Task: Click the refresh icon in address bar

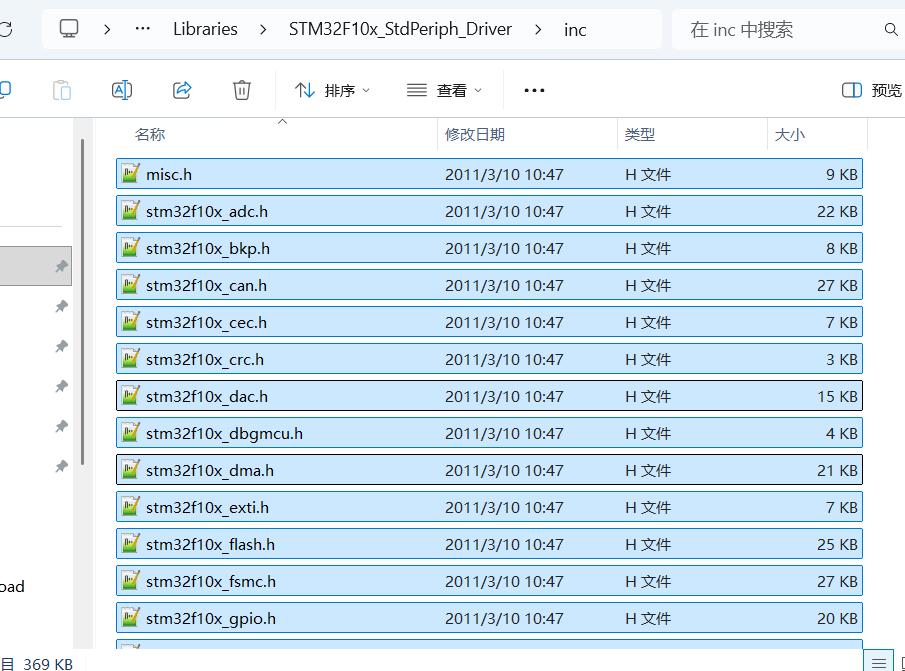Action: pyautogui.click(x=6, y=29)
